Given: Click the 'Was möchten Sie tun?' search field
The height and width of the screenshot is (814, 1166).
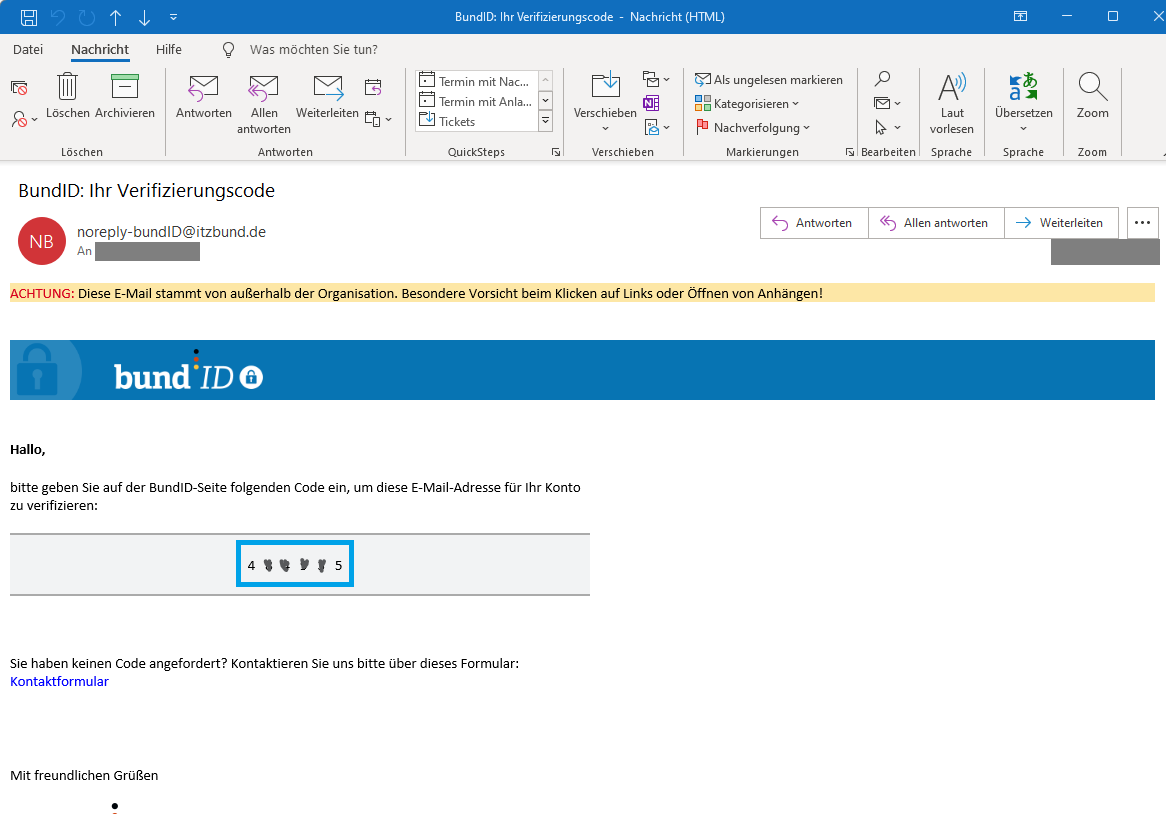Looking at the screenshot, I should 313,50.
